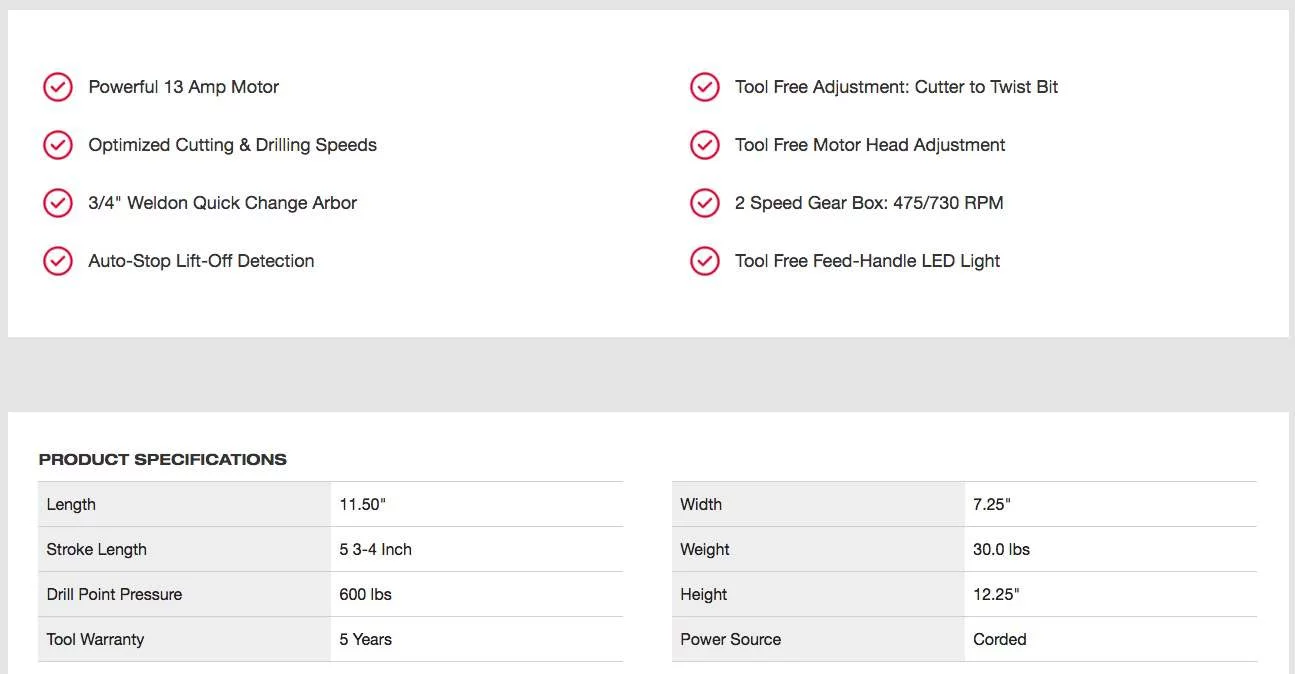Click checkmark icon for Auto-Stop Lift-Off Detection
The image size is (1295, 674).
tap(58, 261)
